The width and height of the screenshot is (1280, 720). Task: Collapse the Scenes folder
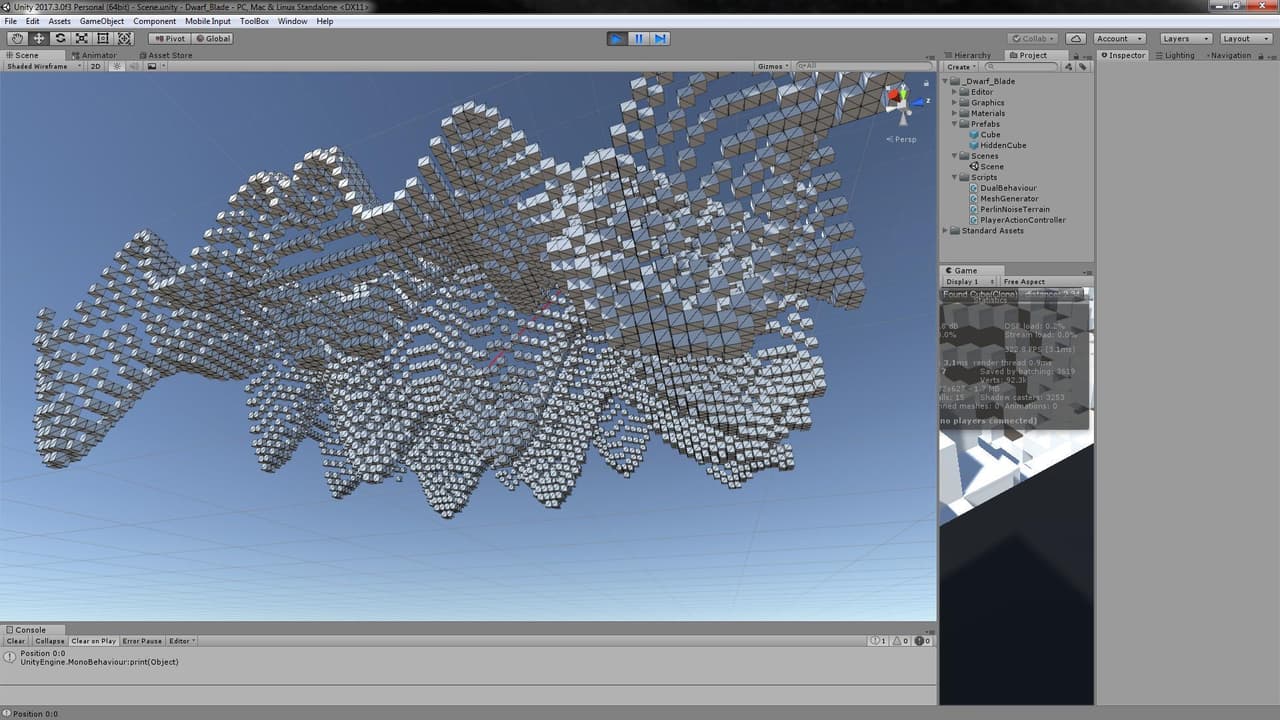pos(954,156)
